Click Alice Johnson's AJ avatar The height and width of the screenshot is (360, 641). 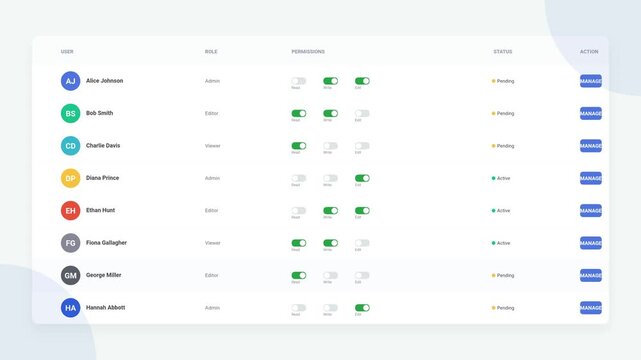click(70, 81)
